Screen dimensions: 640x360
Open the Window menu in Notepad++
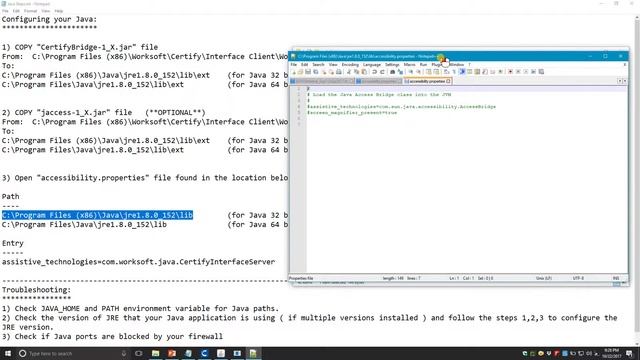[x=457, y=64]
